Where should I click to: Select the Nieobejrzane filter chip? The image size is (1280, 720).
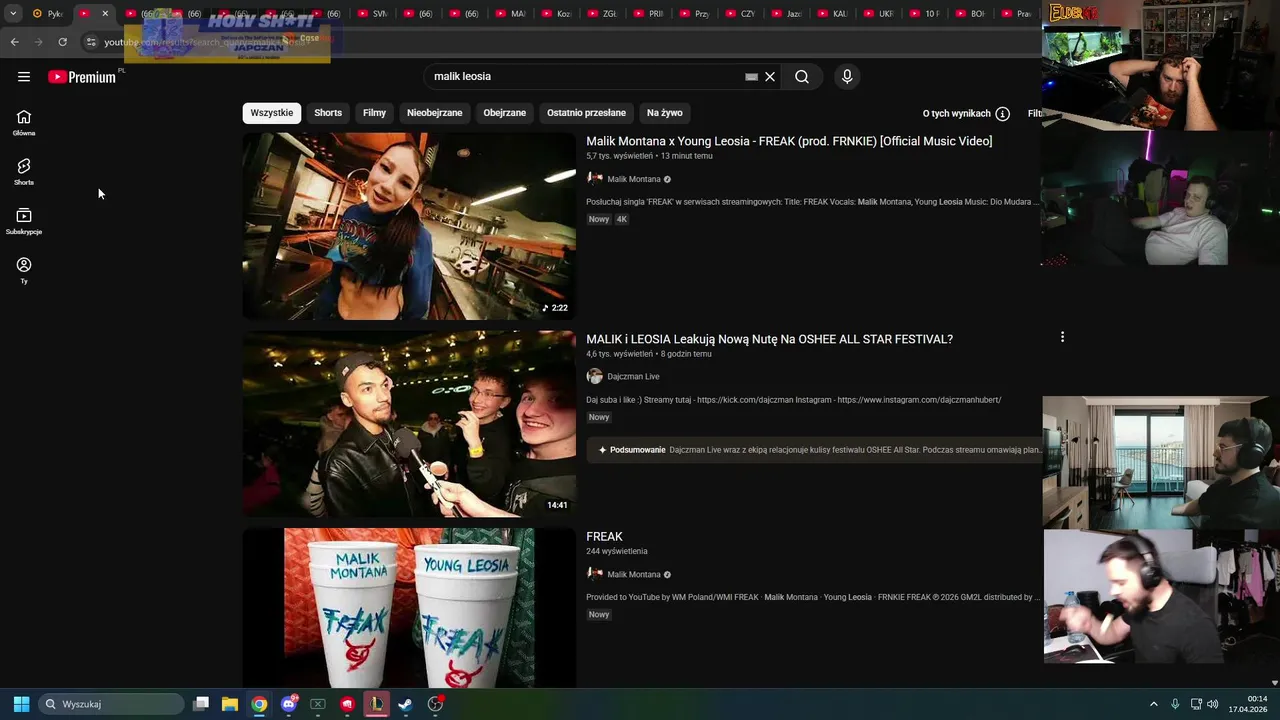click(434, 113)
